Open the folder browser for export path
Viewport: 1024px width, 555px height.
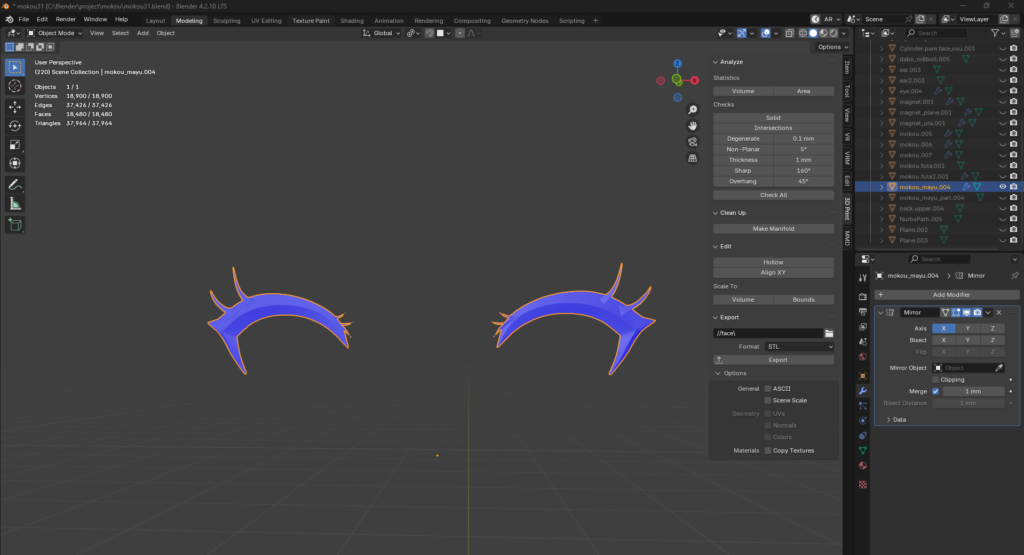tap(829, 333)
